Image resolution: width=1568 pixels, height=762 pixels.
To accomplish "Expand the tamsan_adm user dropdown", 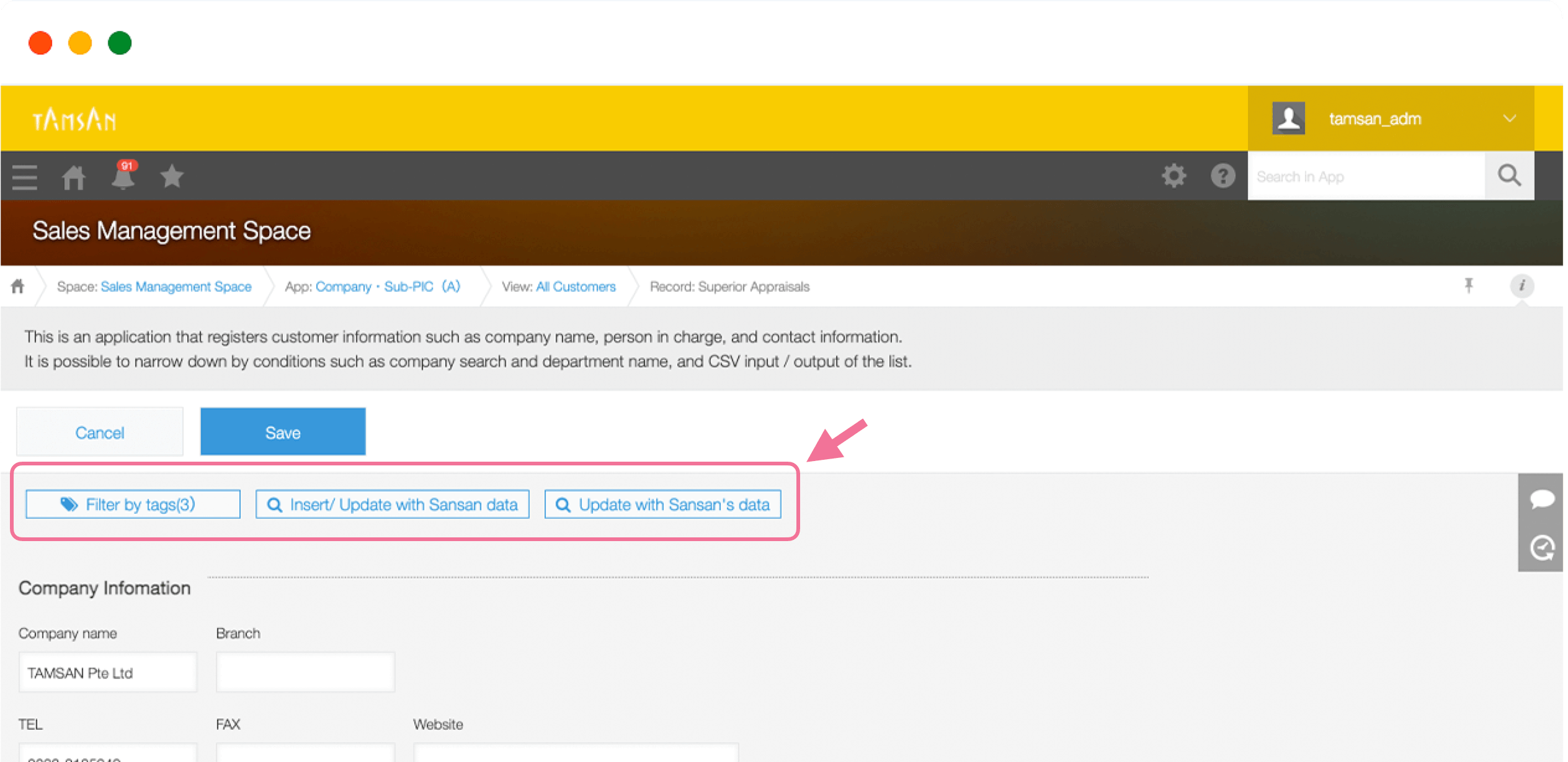I will click(1391, 119).
